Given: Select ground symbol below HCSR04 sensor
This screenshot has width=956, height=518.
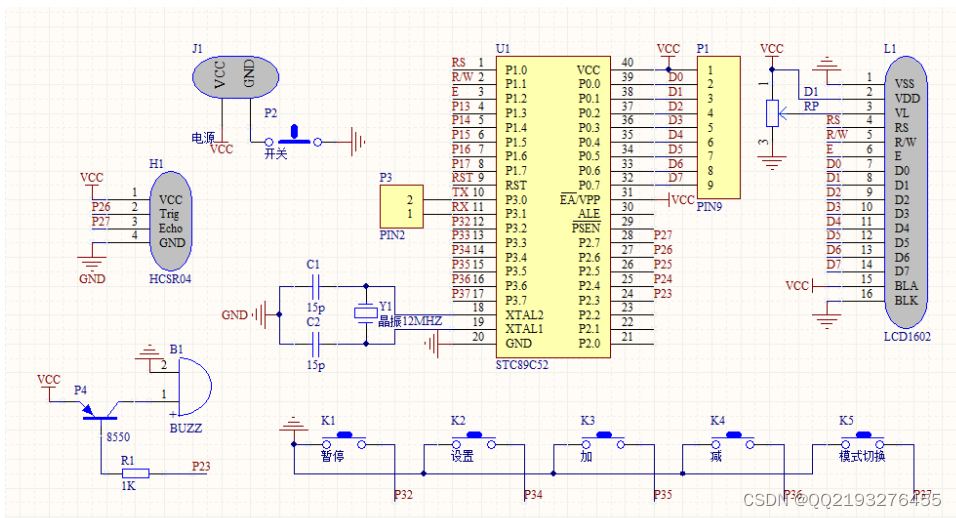Looking at the screenshot, I should [92, 264].
